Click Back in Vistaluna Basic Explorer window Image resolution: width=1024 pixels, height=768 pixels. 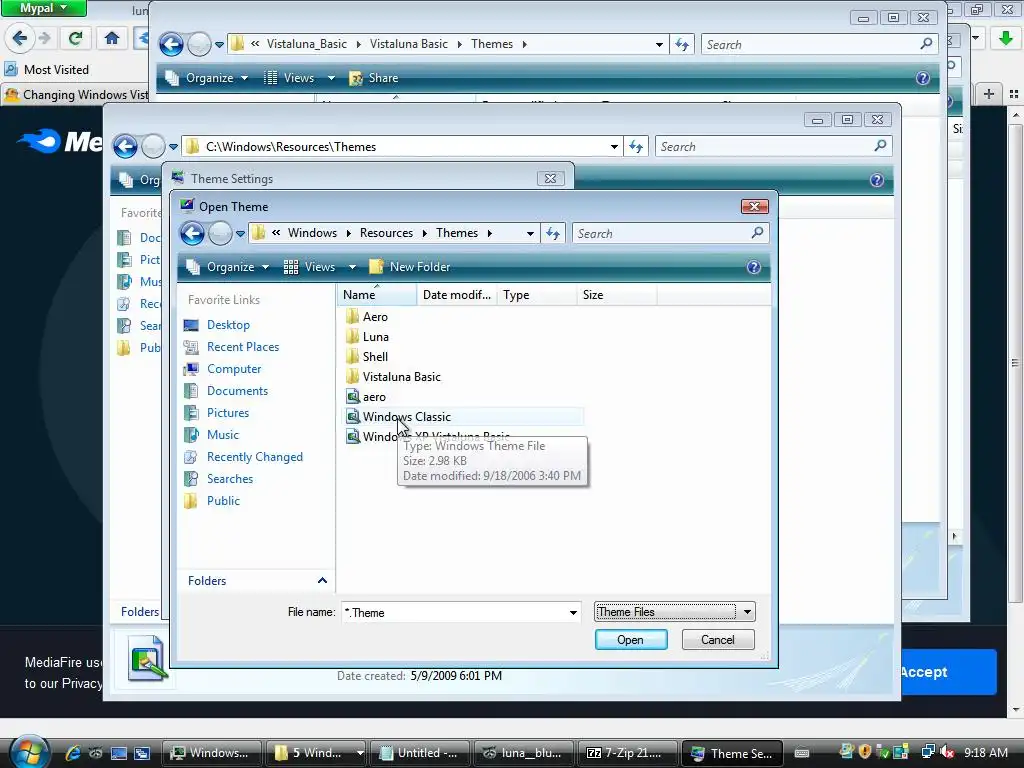[x=172, y=44]
